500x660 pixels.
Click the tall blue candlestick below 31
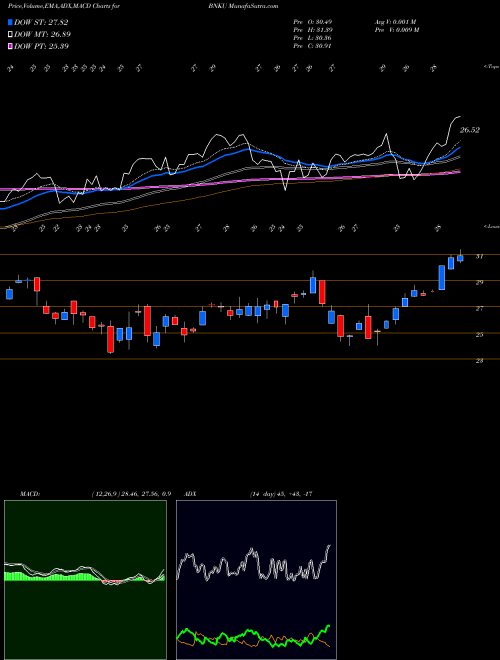pos(442,277)
